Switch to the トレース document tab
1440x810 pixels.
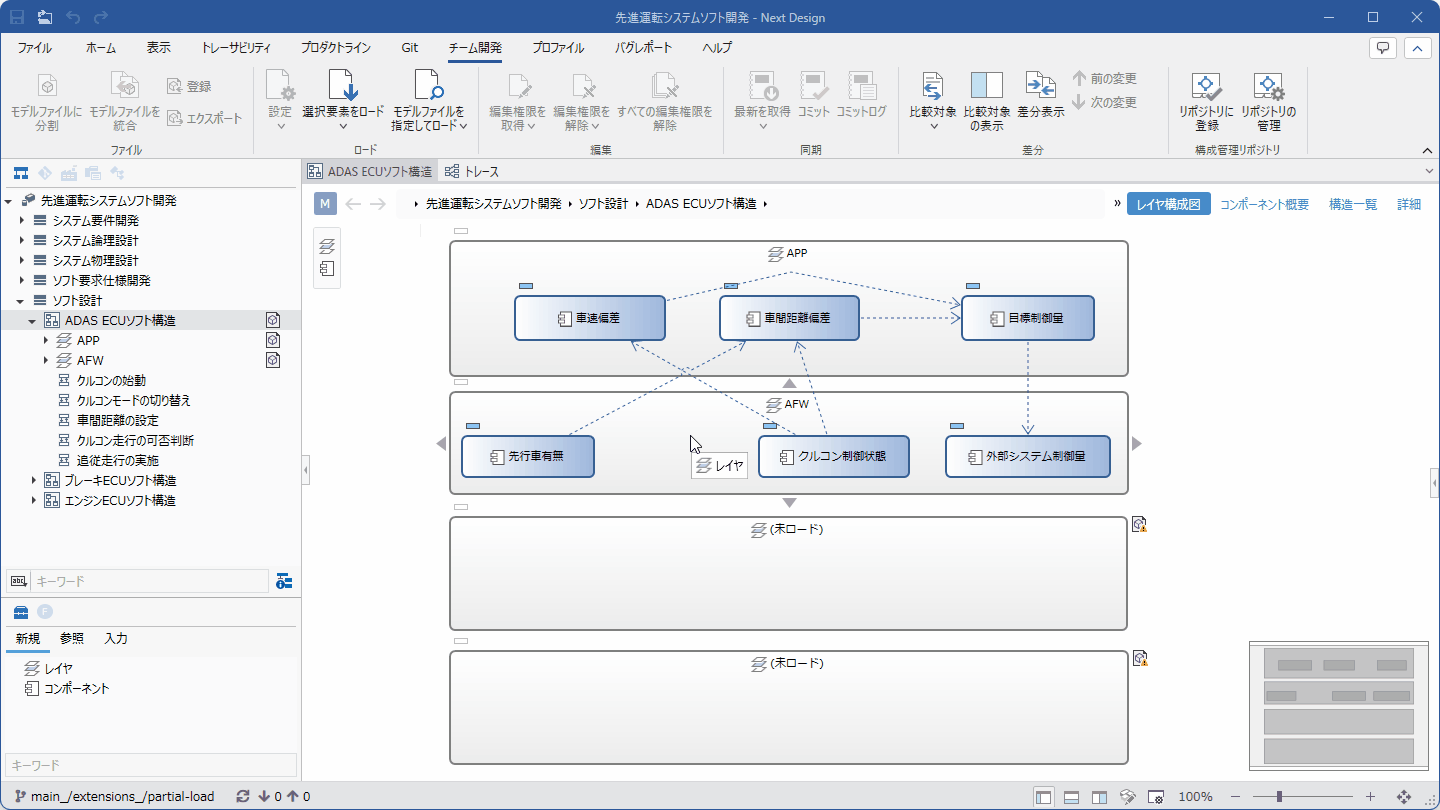(x=472, y=172)
